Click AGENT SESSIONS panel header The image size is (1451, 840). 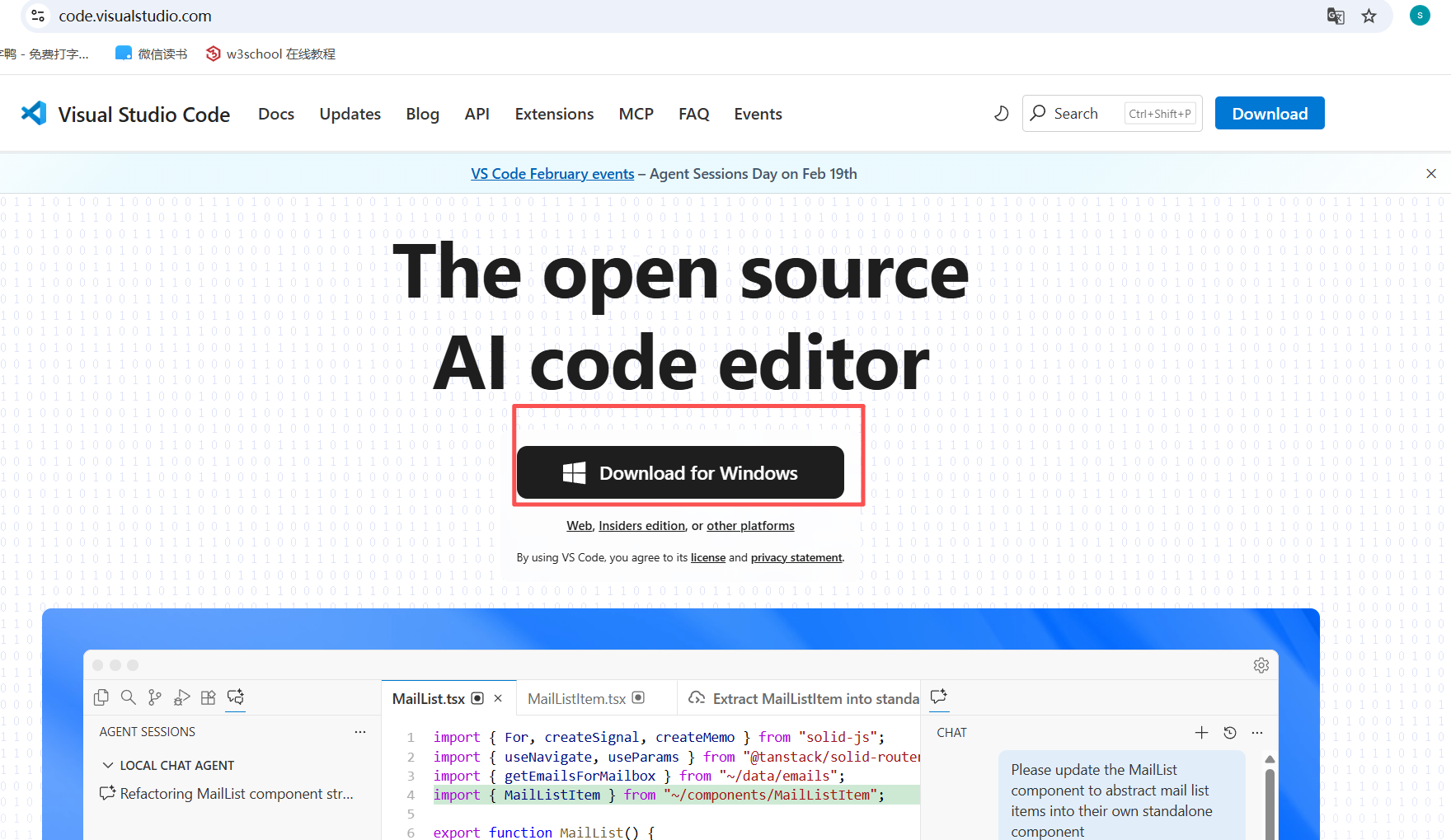tap(148, 732)
